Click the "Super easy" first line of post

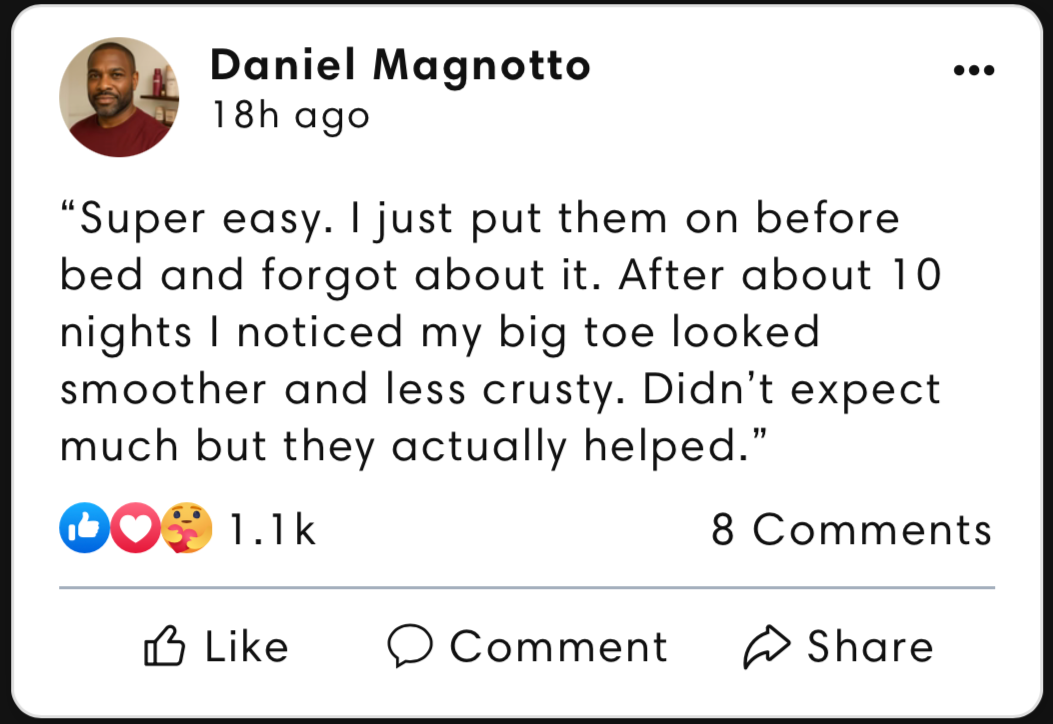point(480,219)
